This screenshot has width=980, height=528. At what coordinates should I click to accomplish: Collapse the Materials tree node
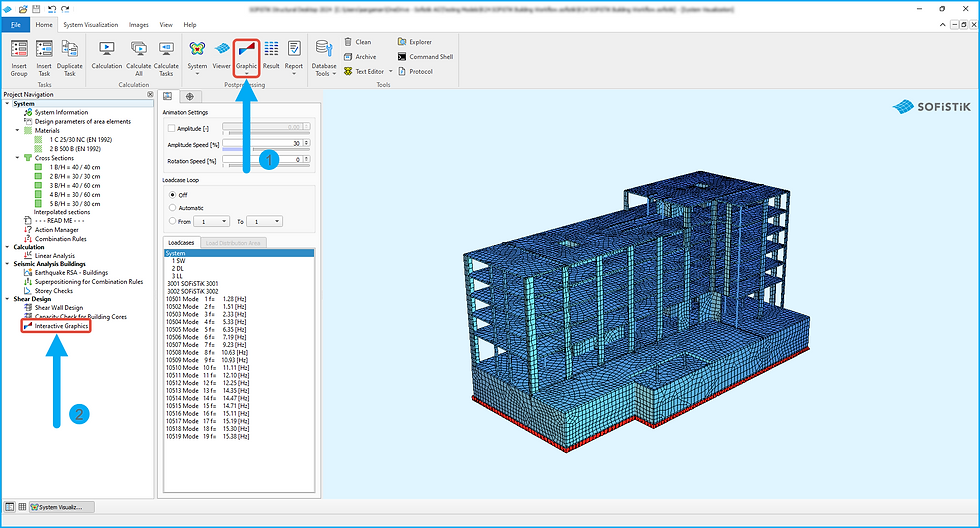[x=18, y=131]
